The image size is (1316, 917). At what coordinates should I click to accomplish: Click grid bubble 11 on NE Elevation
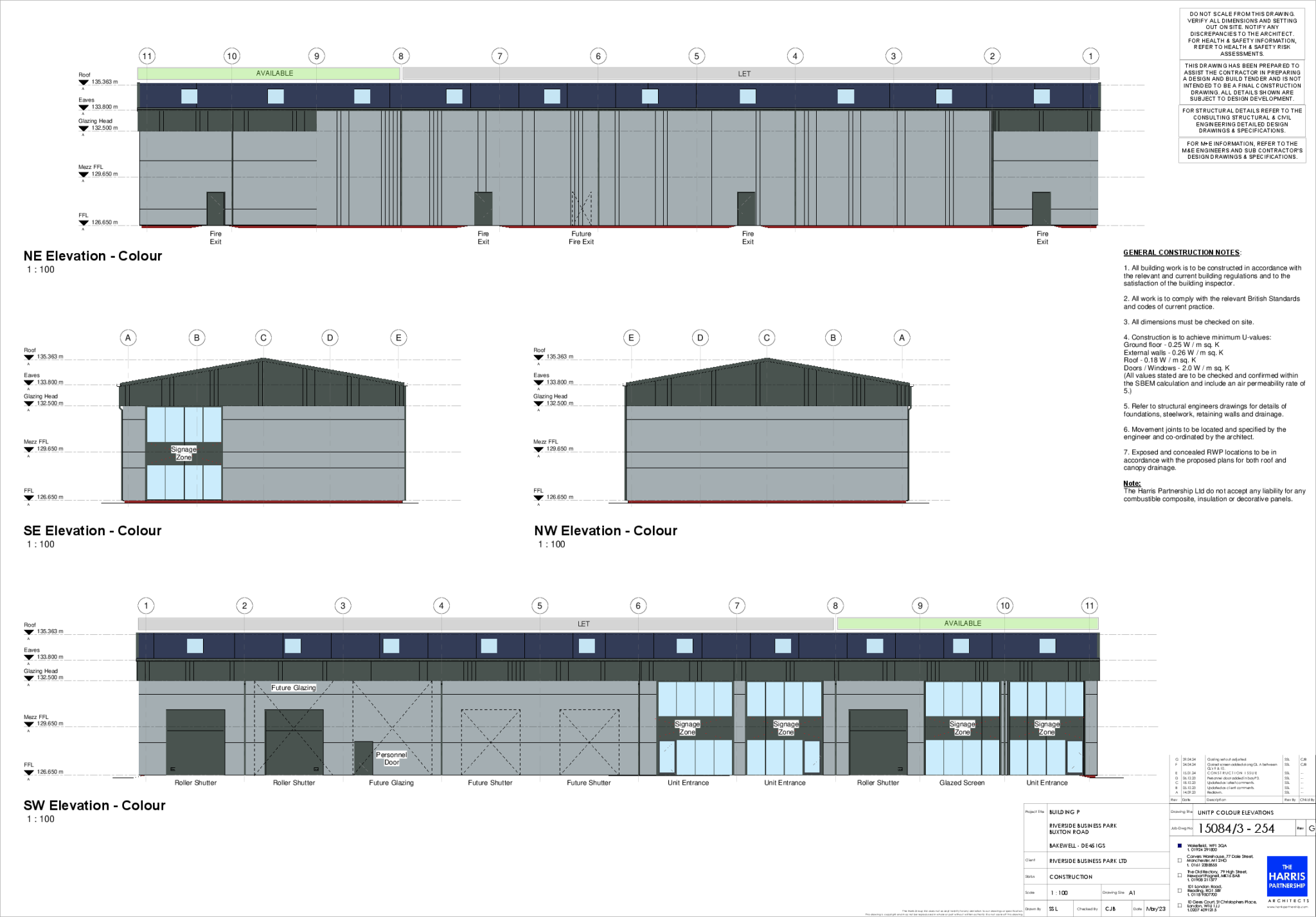point(147,56)
